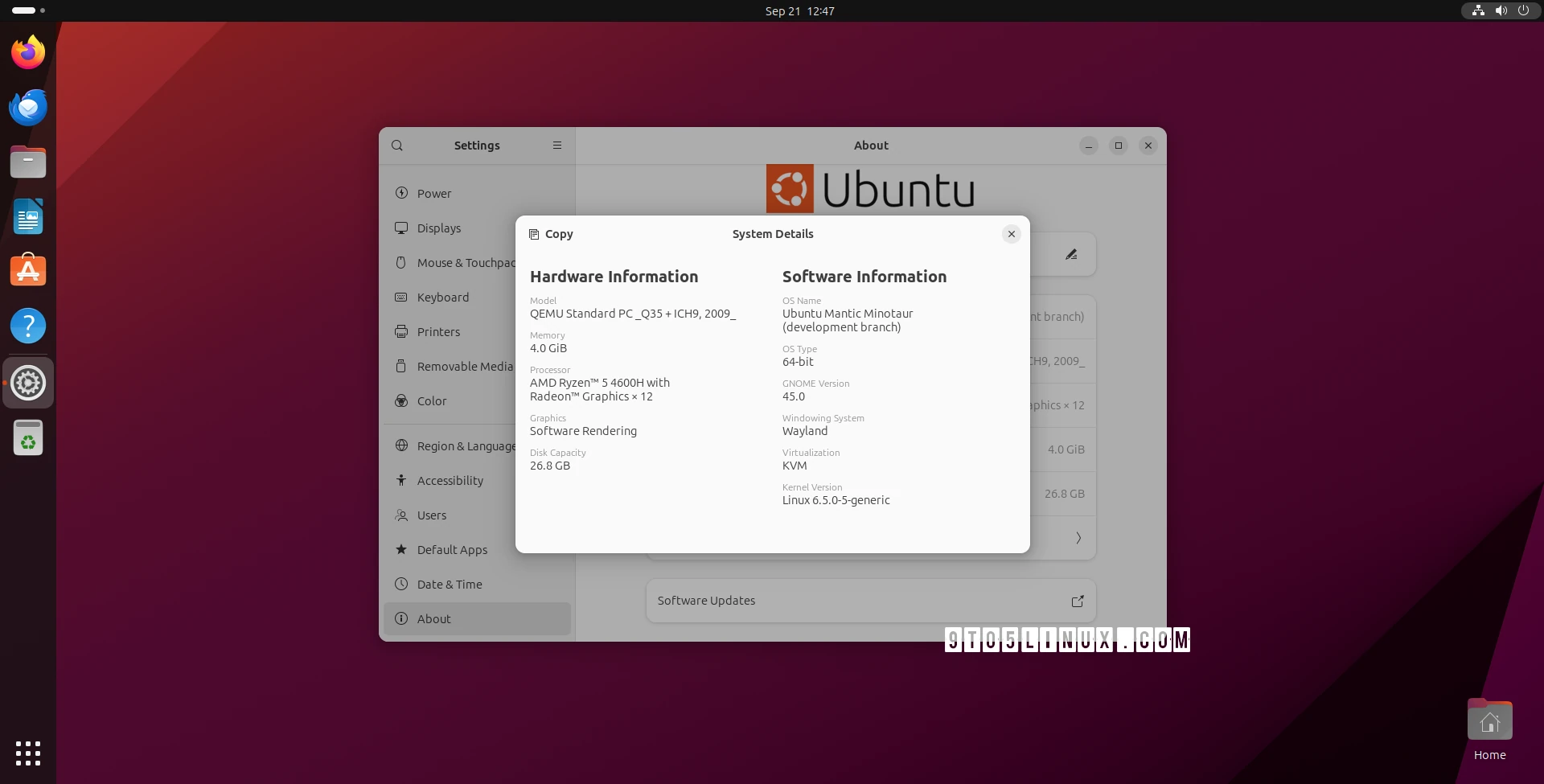The image size is (1544, 784).
Task: Click the pencil icon to edit device name
Action: click(x=1071, y=254)
